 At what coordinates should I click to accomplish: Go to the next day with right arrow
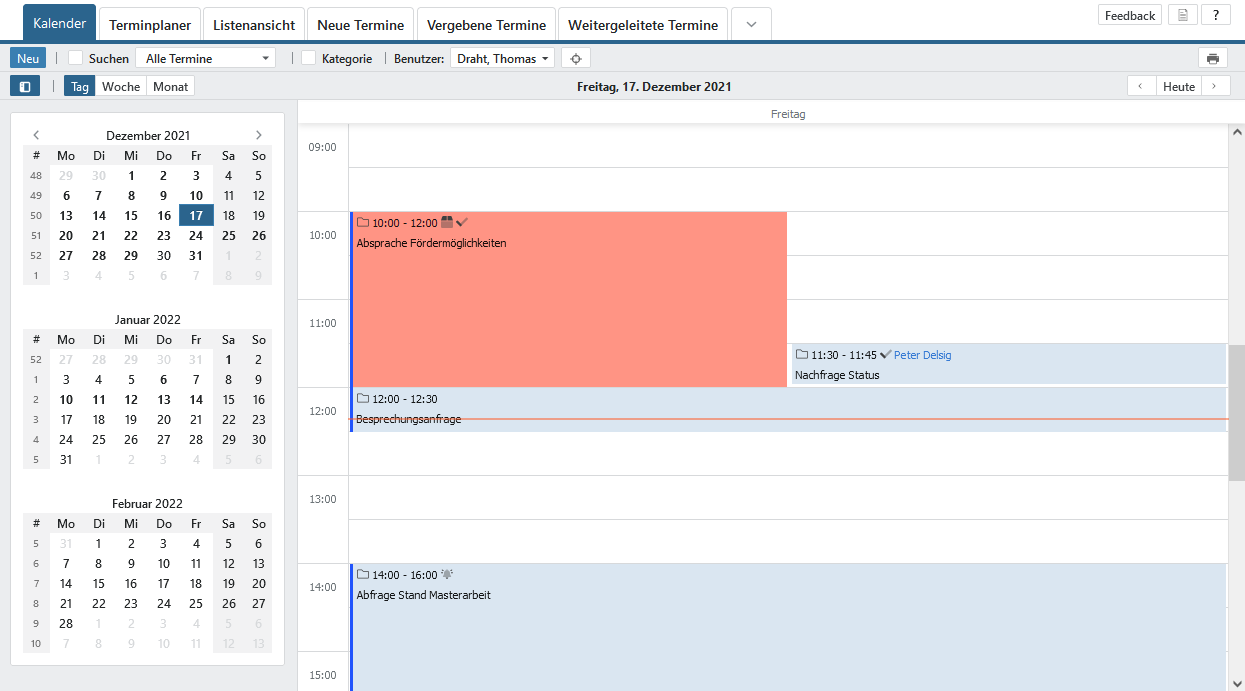coord(1215,86)
